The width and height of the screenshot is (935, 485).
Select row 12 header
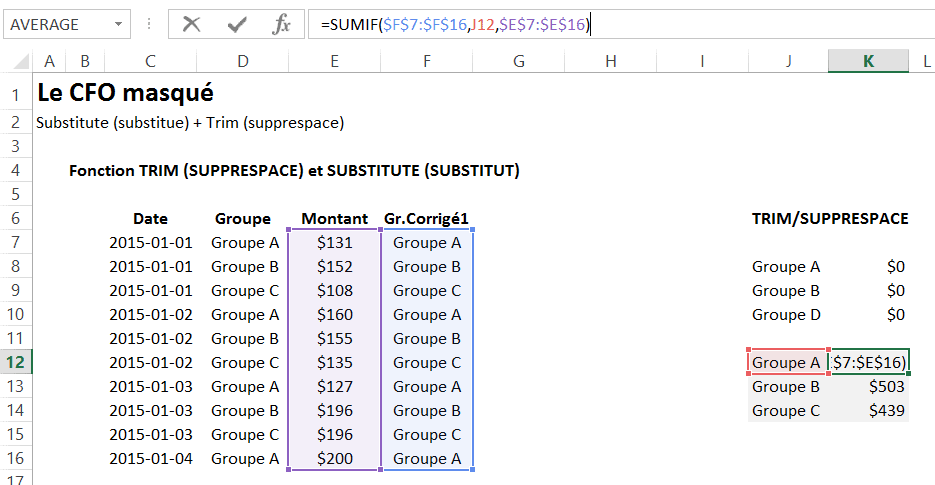pos(16,362)
